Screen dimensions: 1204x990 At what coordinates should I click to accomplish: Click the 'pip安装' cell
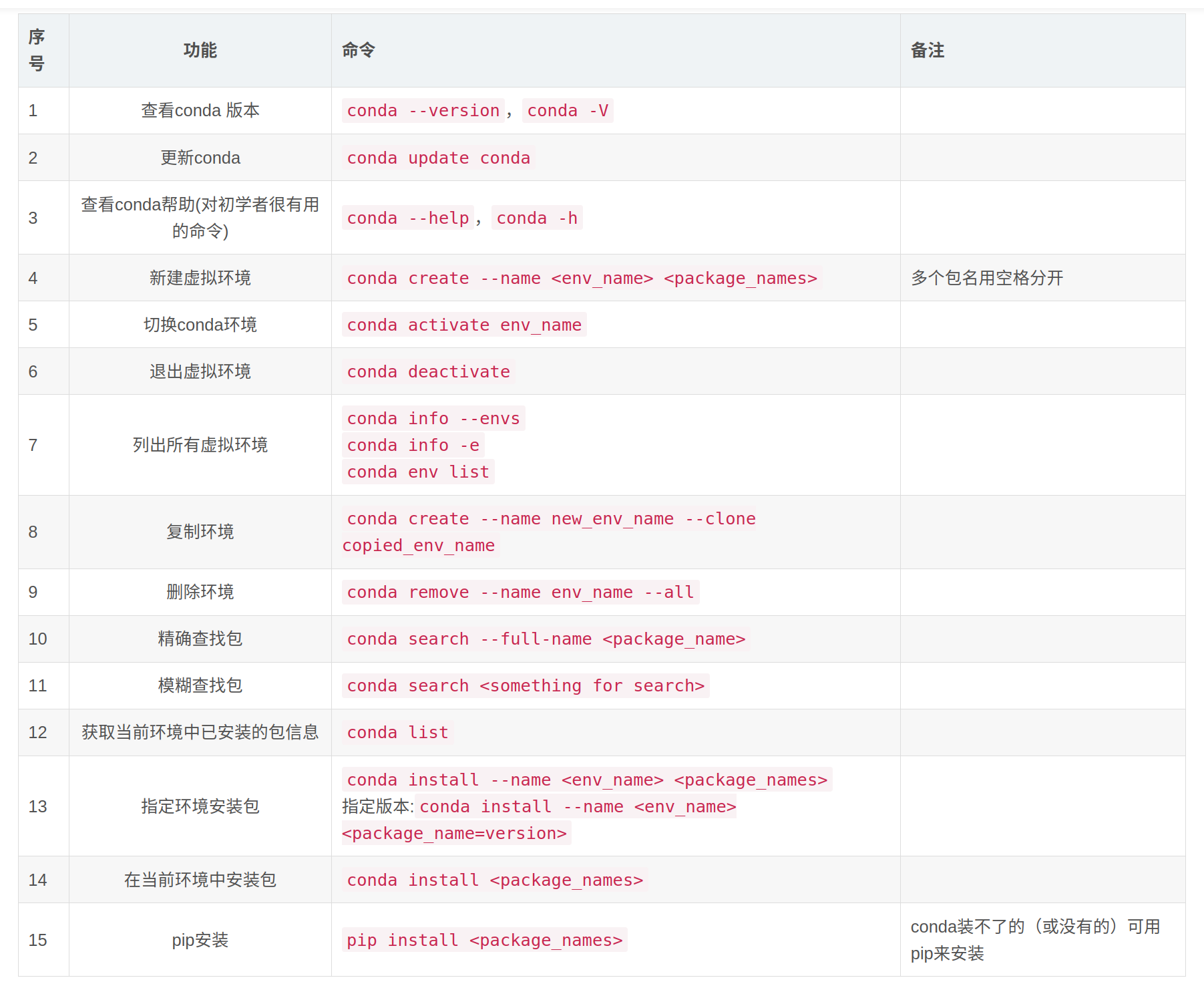pos(200,940)
